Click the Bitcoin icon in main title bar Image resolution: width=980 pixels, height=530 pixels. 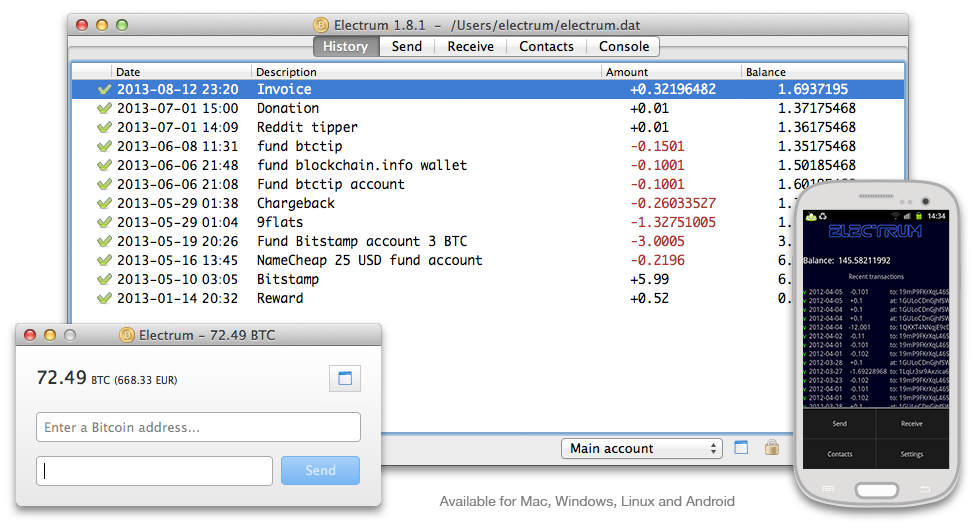(x=321, y=25)
